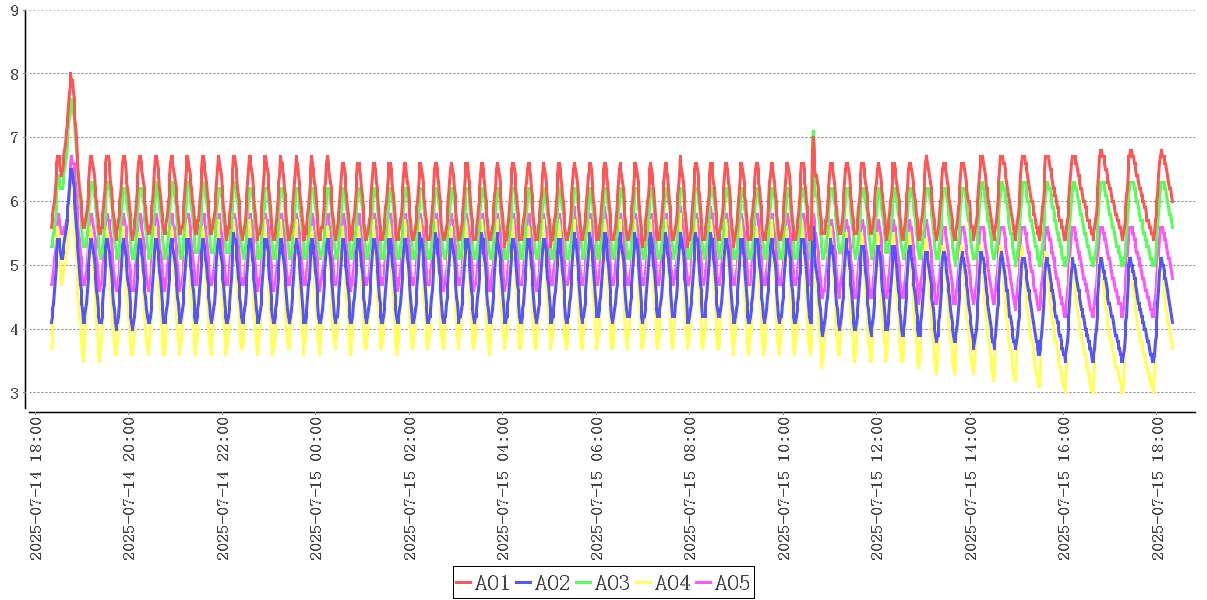Click the green spike after 10:00 on 07-15
Screen dimensions: 1207x600
click(813, 132)
